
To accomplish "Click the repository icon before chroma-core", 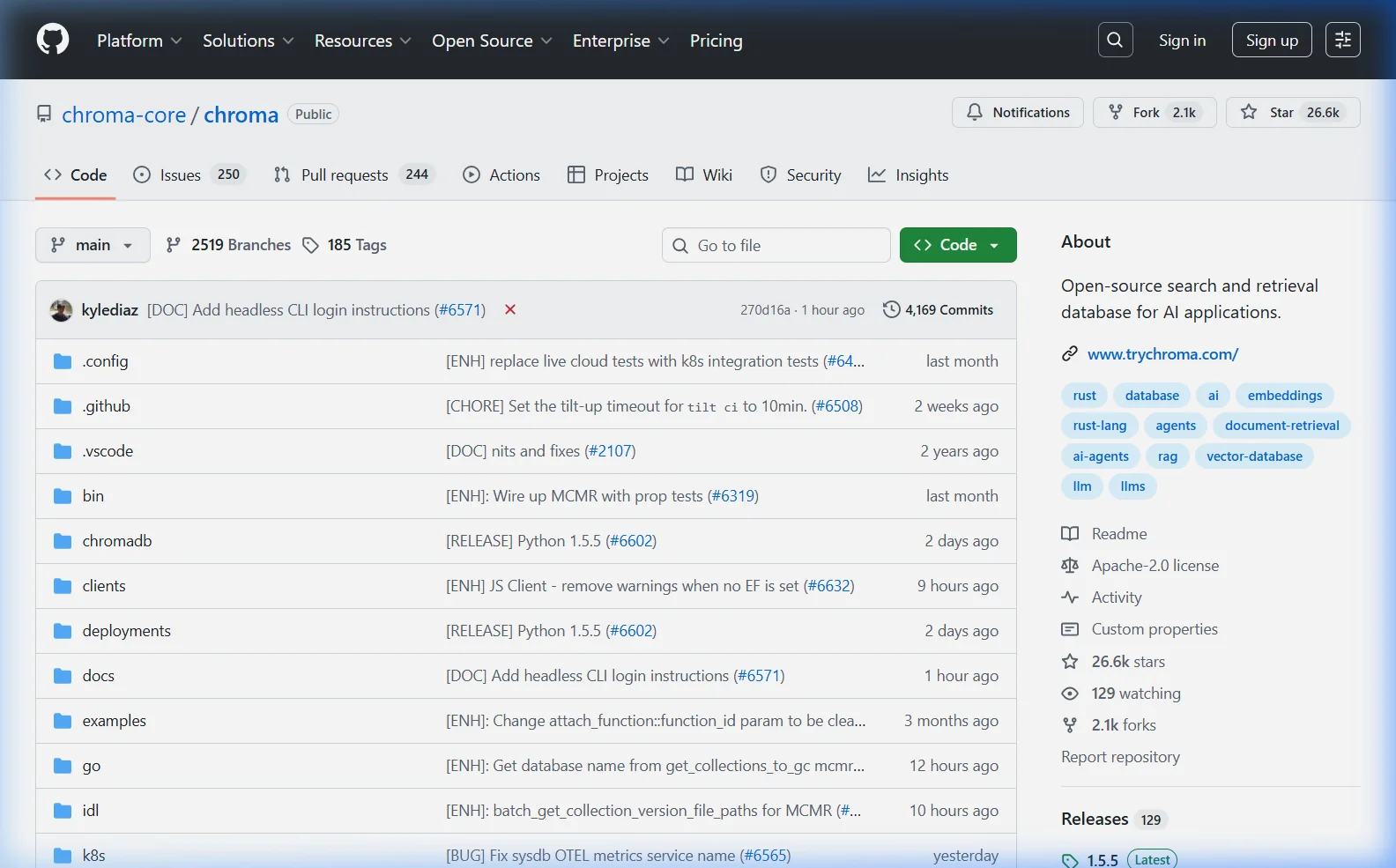I will (x=44, y=115).
